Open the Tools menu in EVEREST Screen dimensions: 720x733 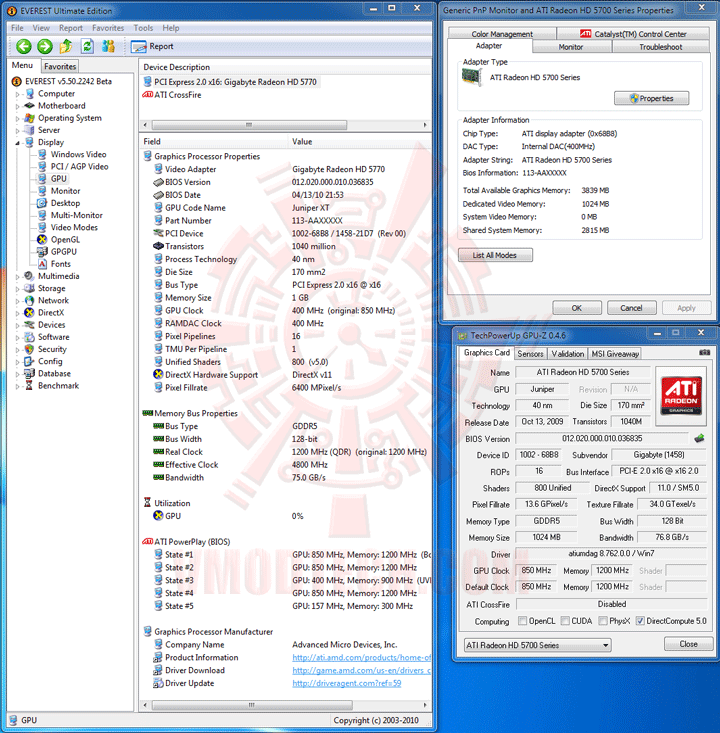point(143,28)
